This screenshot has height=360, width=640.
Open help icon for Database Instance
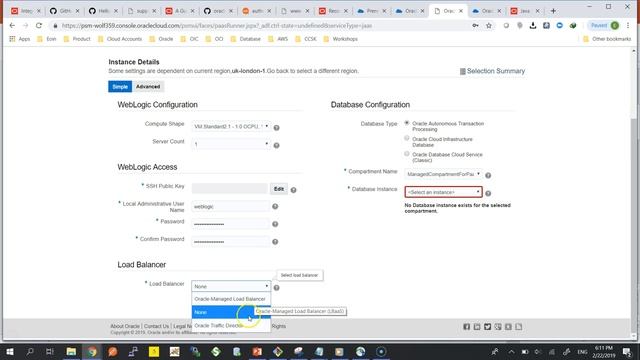tap(488, 193)
